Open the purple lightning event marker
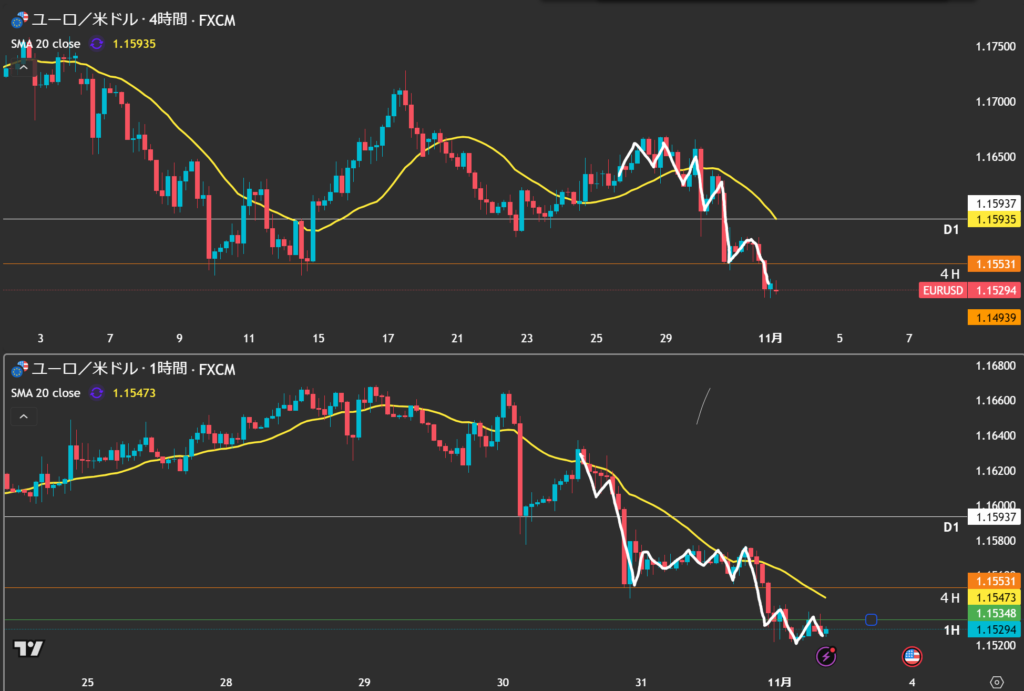Viewport: 1024px width, 691px height. click(x=826, y=656)
